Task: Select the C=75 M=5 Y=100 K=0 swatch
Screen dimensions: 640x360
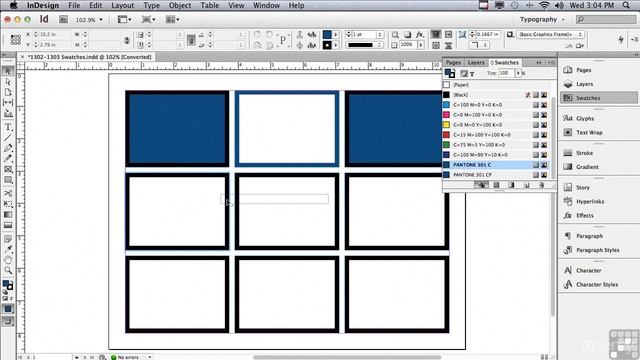Action: pos(496,145)
